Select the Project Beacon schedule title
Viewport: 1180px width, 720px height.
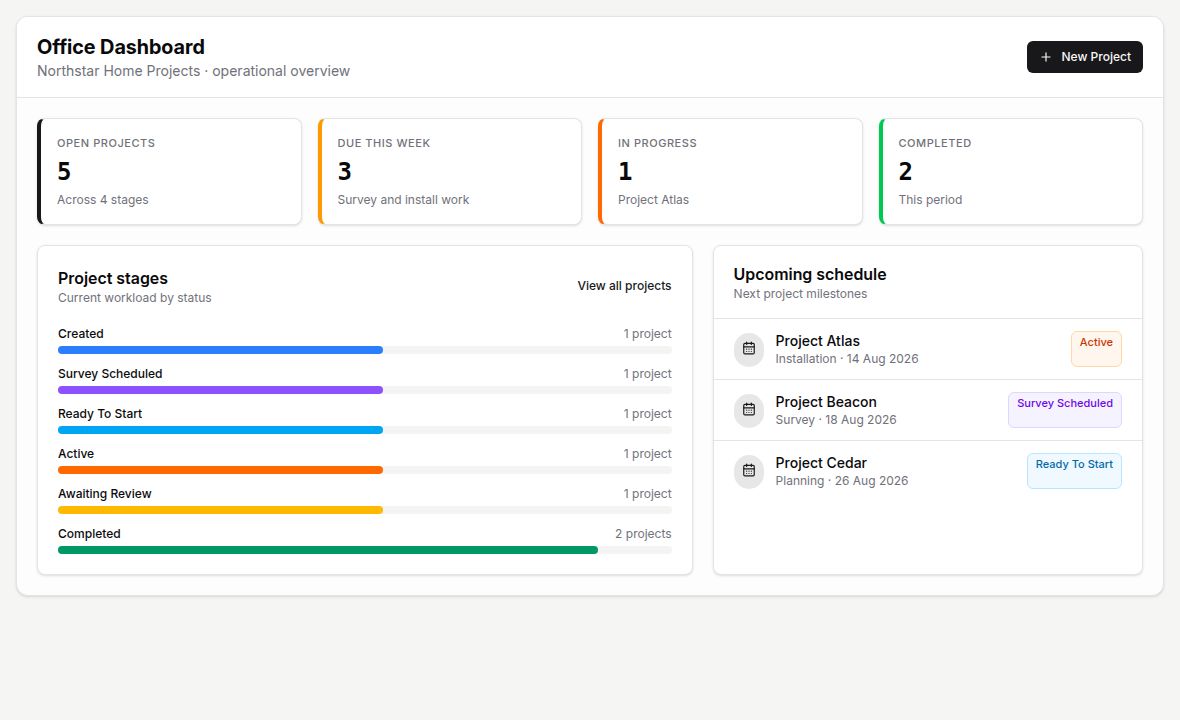point(826,402)
